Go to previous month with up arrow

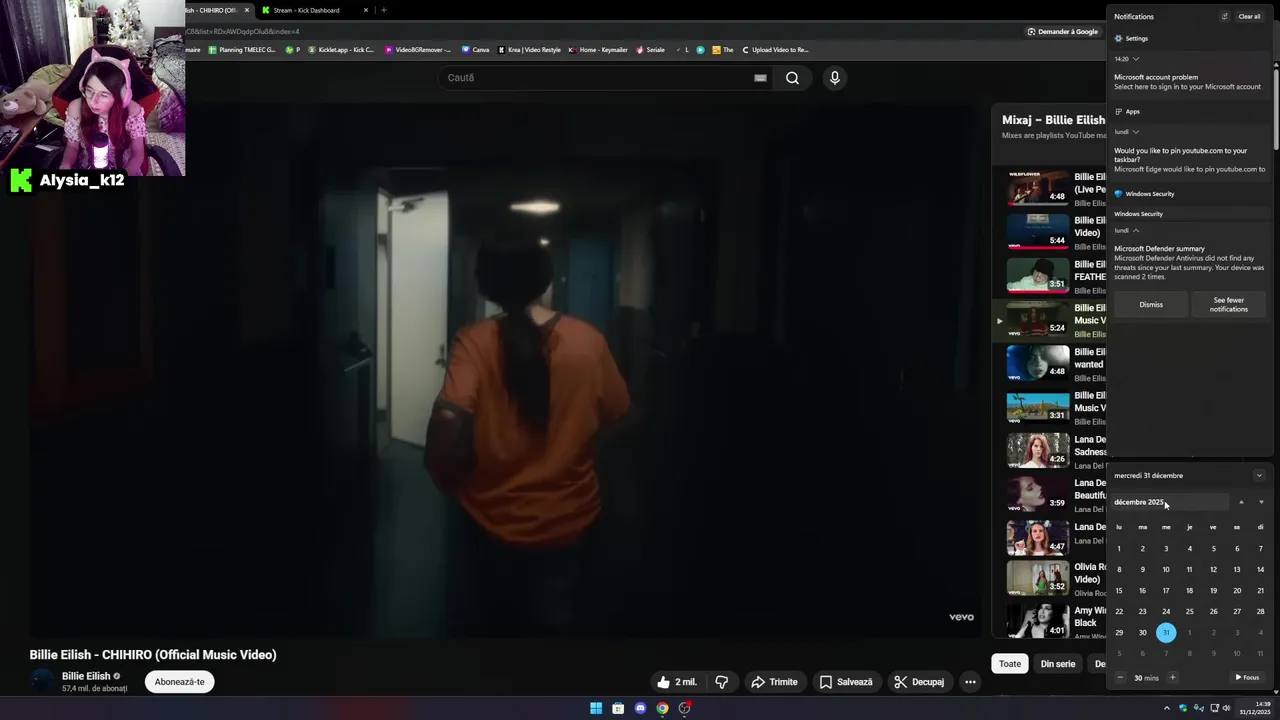(1241, 502)
